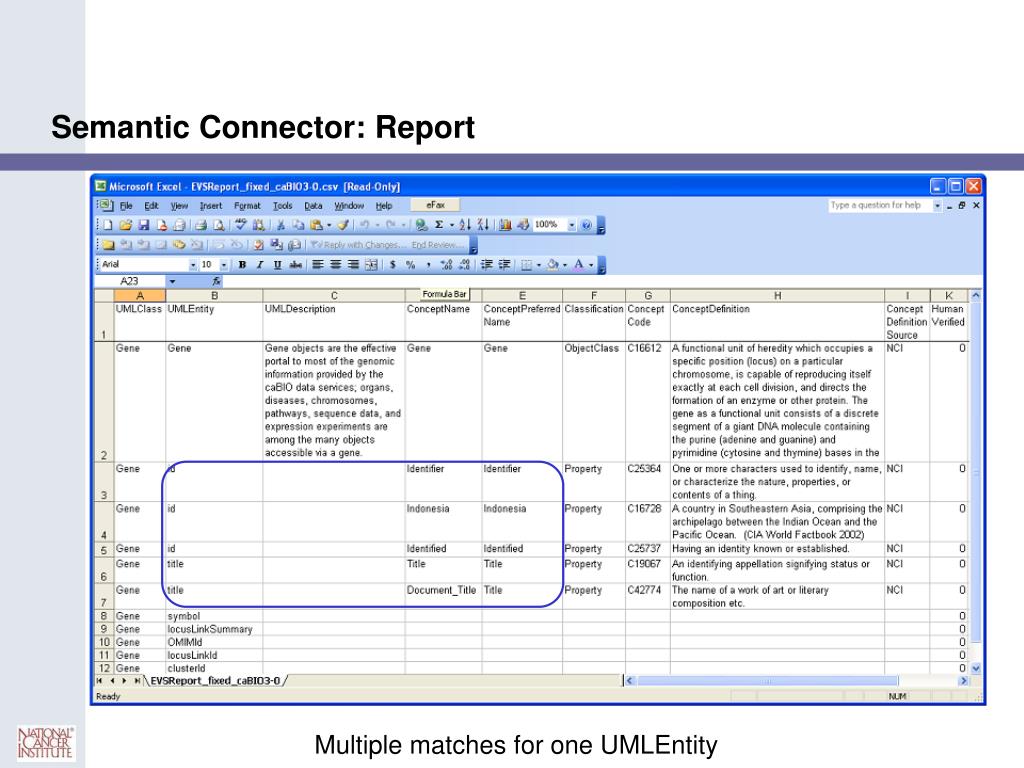Toggle Underline formatting
The width and height of the screenshot is (1024, 768).
[278, 264]
